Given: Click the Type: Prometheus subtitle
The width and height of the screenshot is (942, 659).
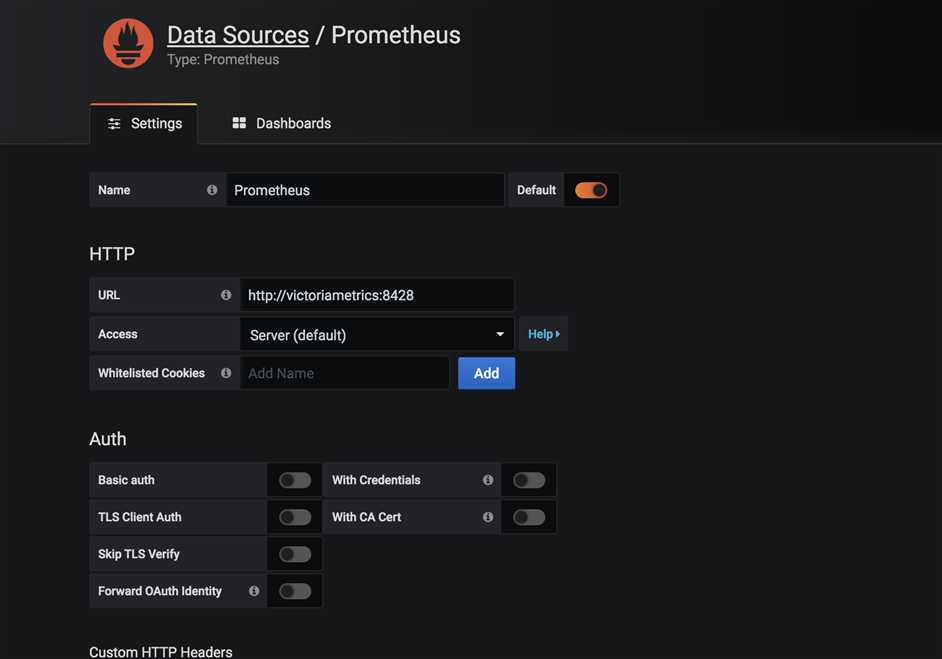Looking at the screenshot, I should coord(223,59).
